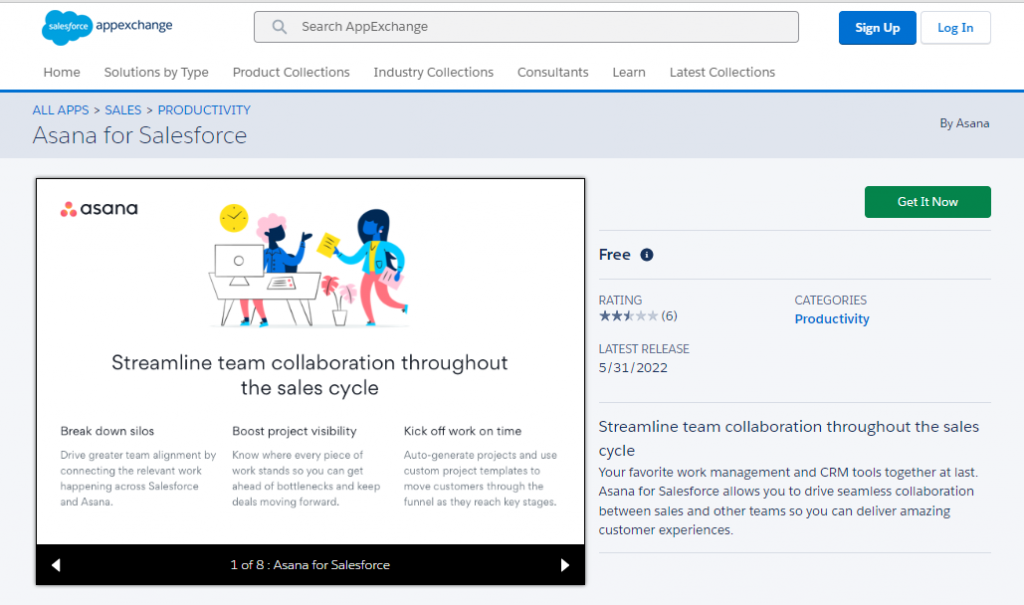Click the left carousel arrow

[x=56, y=564]
